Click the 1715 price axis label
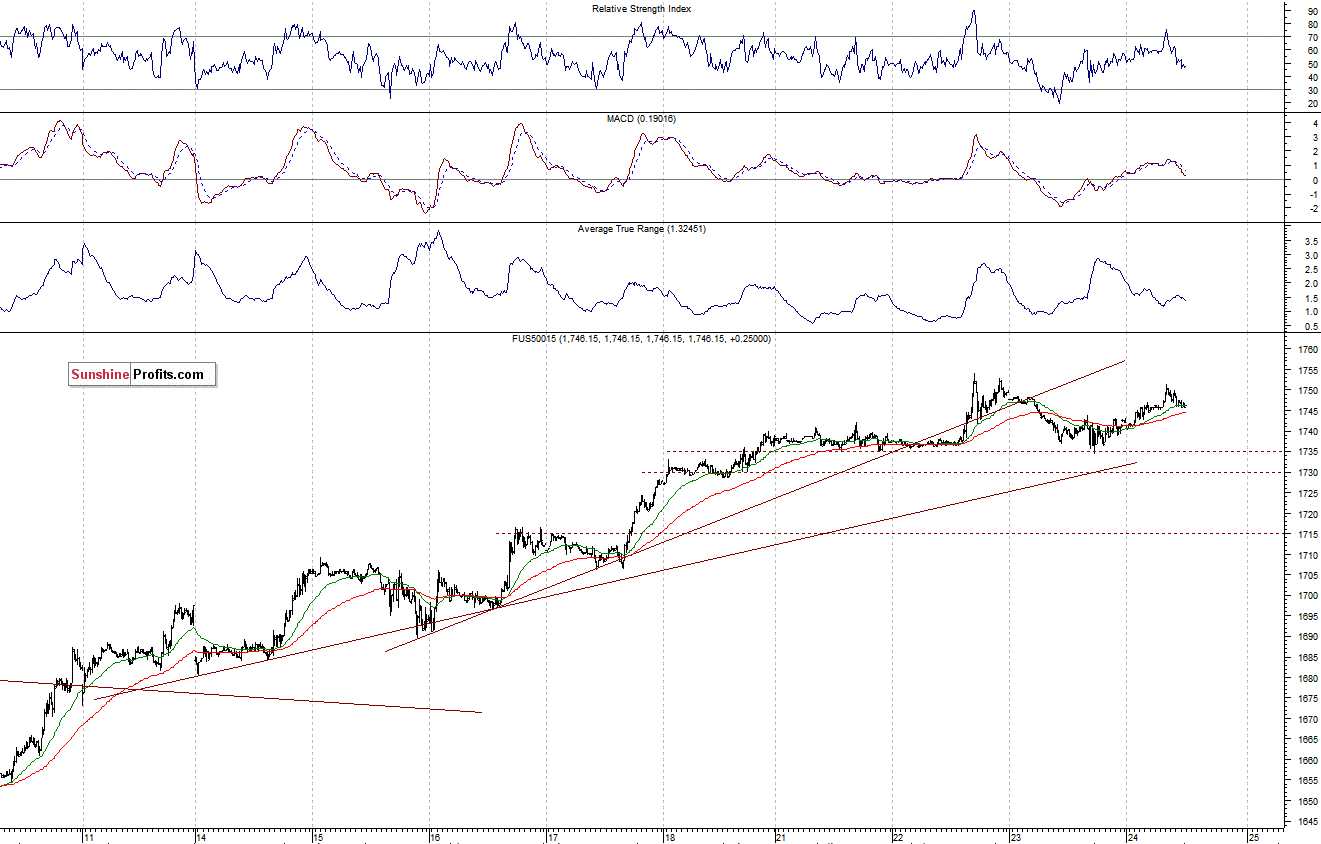This screenshot has width=1321, height=844. (1307, 535)
